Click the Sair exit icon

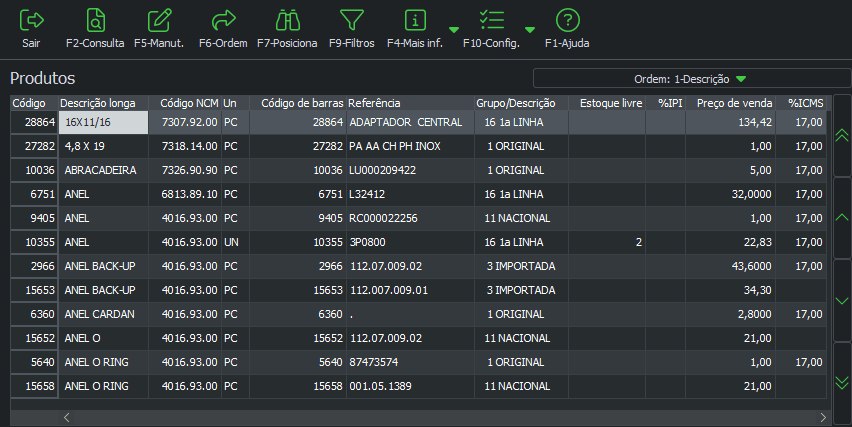(x=32, y=21)
